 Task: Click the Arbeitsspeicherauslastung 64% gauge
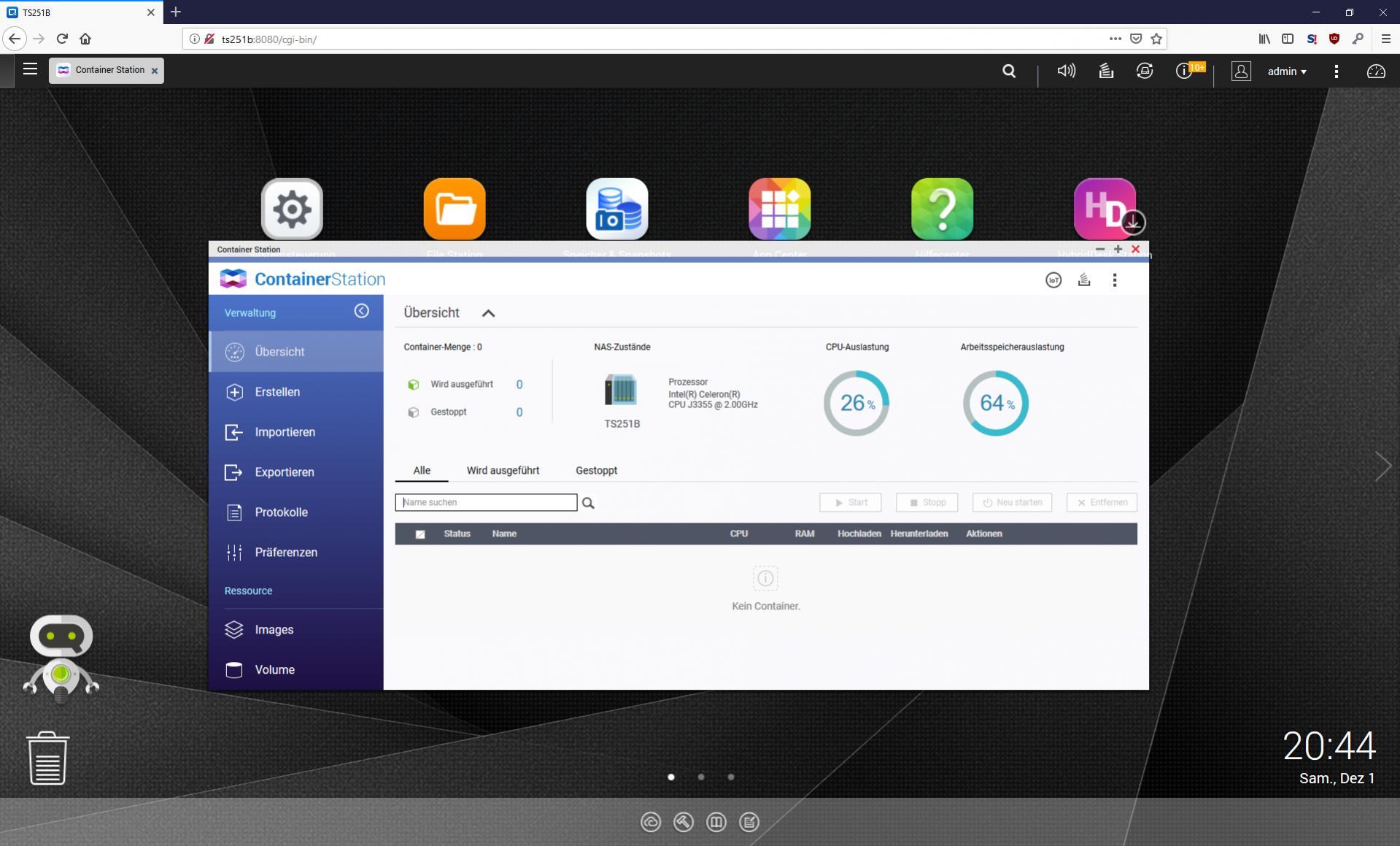pyautogui.click(x=996, y=403)
